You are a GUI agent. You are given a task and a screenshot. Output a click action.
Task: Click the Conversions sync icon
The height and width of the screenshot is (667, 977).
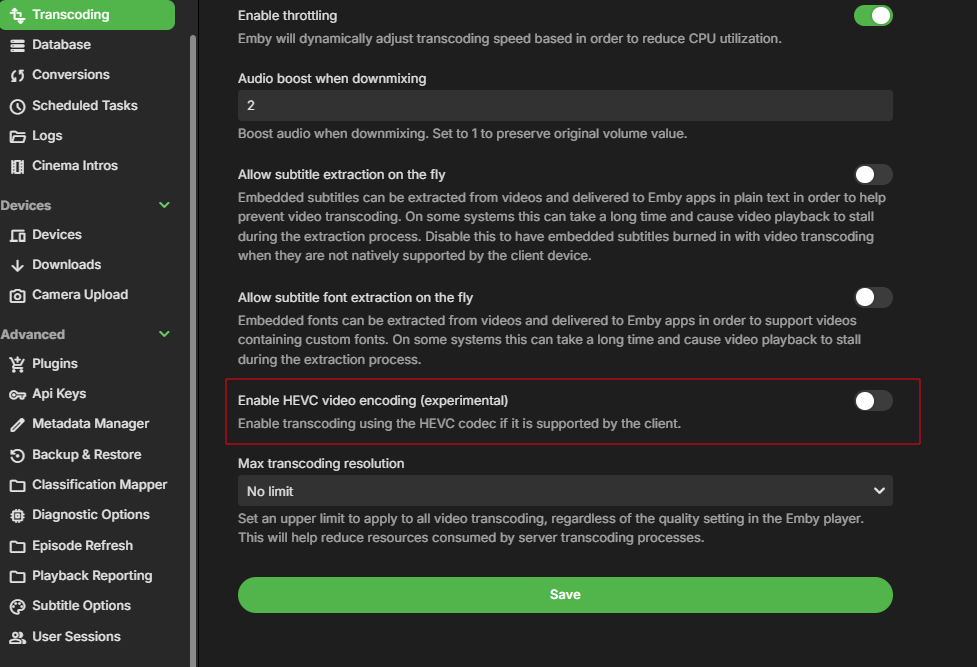click(x=17, y=75)
